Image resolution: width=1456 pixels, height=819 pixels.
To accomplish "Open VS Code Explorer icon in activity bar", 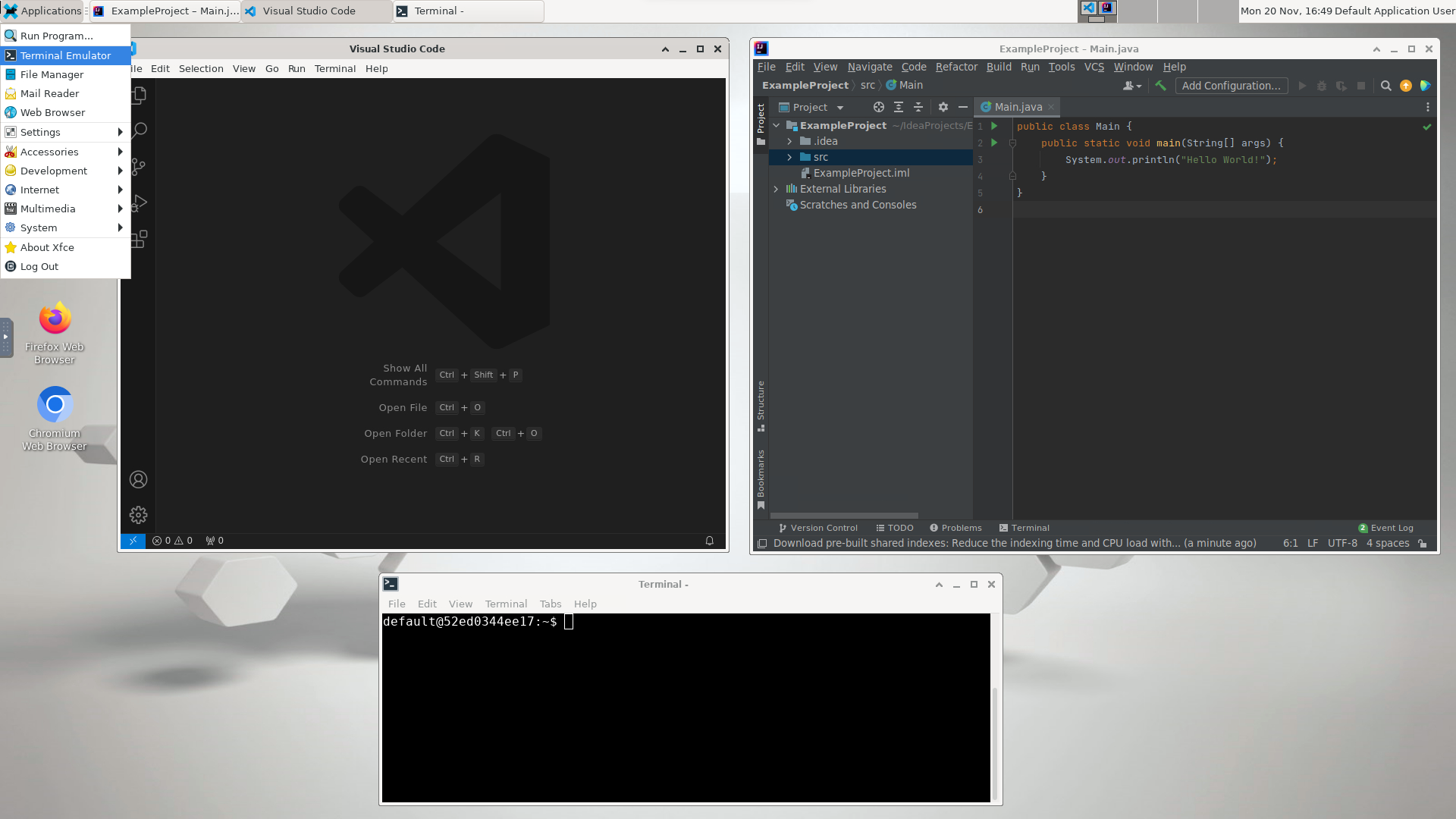I will click(x=139, y=95).
